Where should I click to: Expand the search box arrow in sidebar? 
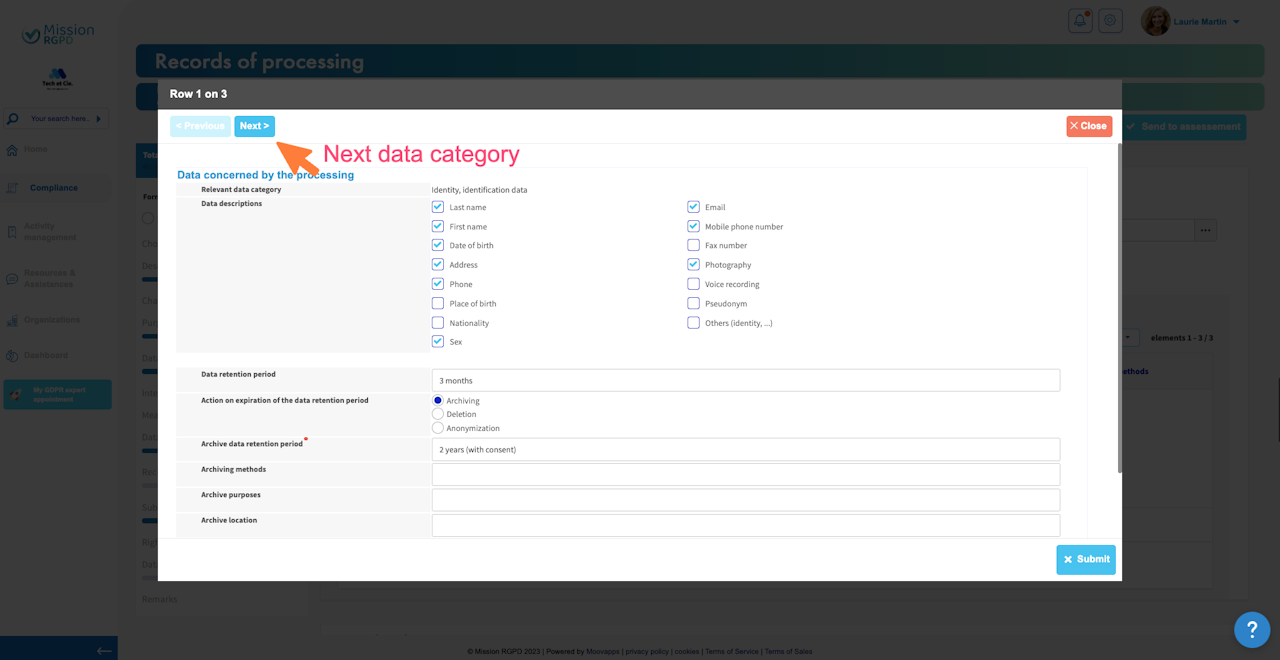[x=98, y=119]
